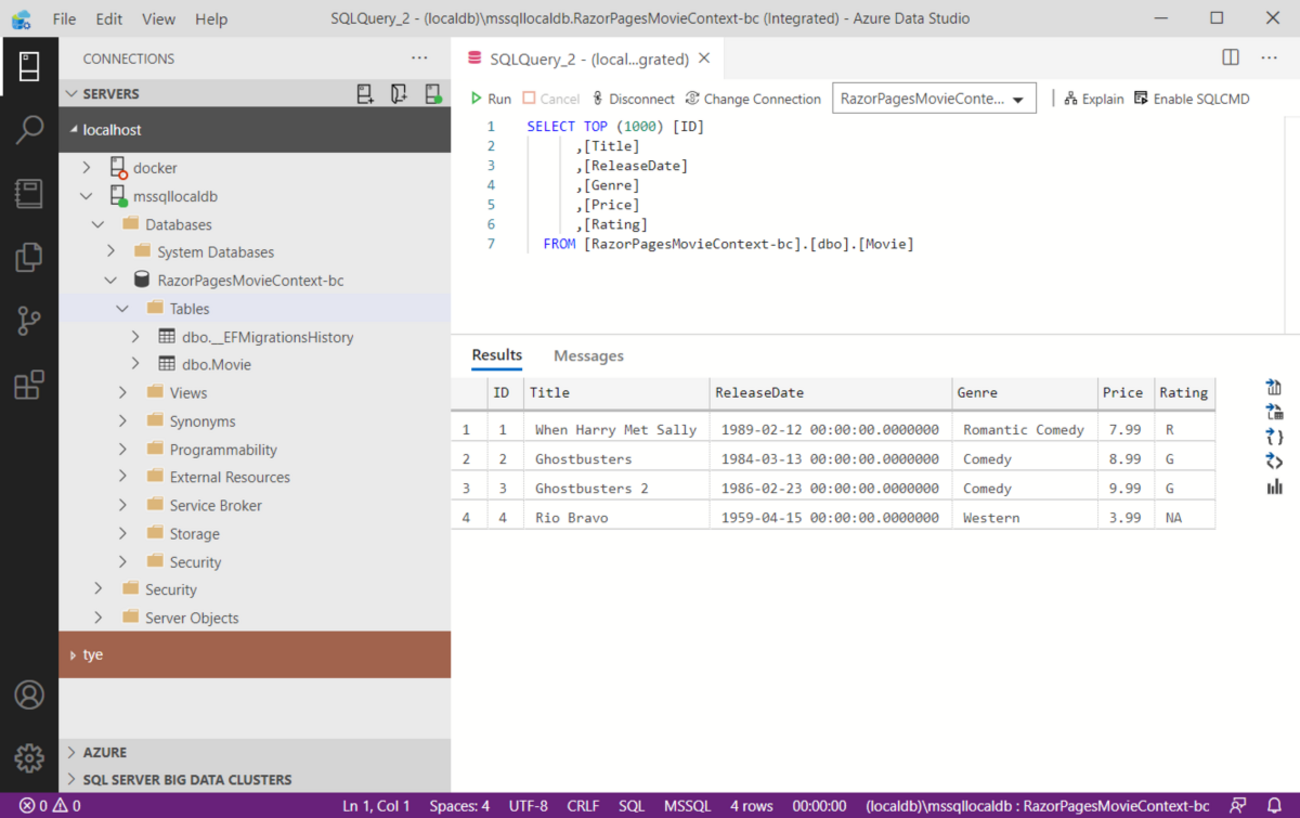
Task: Collapse the mssqllocaldb server node
Action: coord(87,196)
